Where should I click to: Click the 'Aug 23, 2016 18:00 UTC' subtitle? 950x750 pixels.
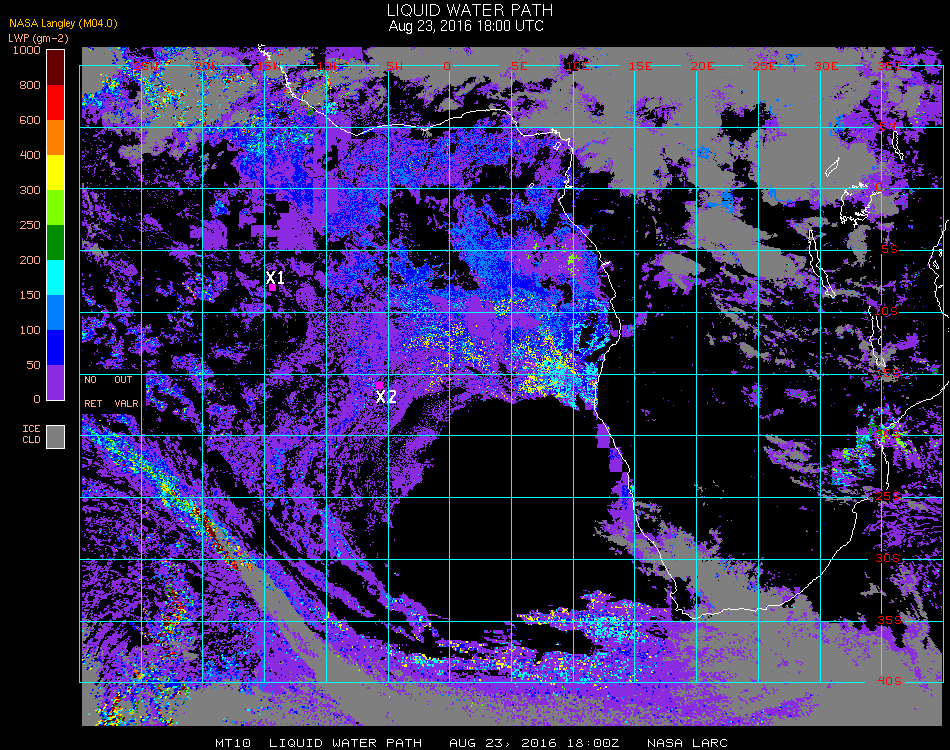(x=466, y=26)
